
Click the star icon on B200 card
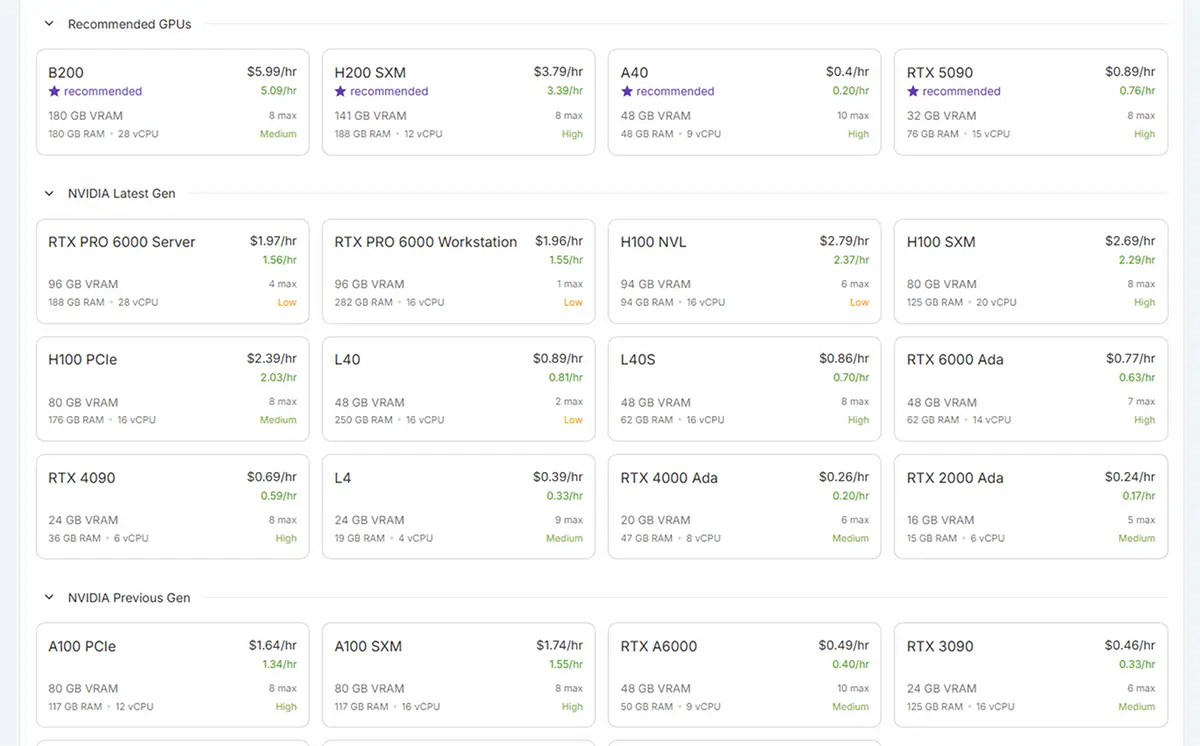[55, 91]
